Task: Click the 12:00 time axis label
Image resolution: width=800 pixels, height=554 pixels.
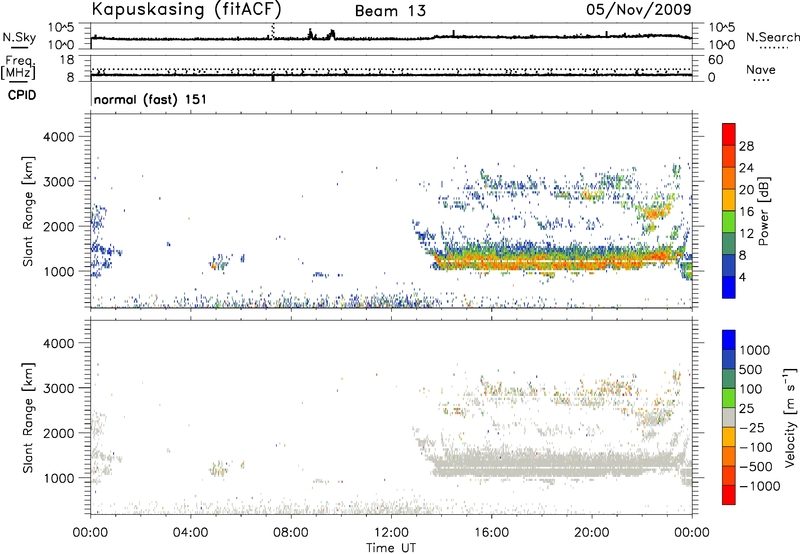Action: [391, 533]
